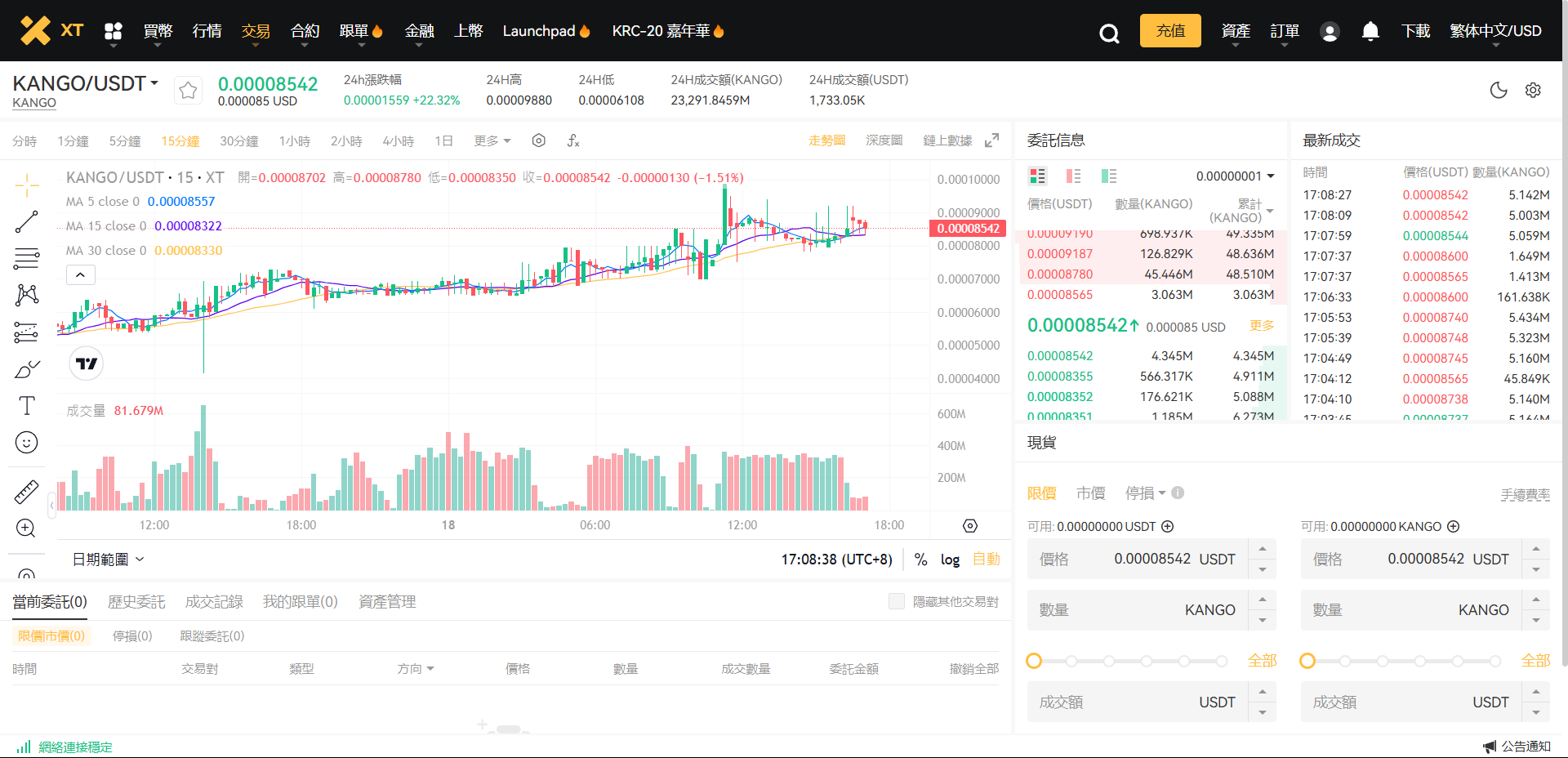Click more link in order book
The width and height of the screenshot is (1568, 758).
pos(1262,325)
